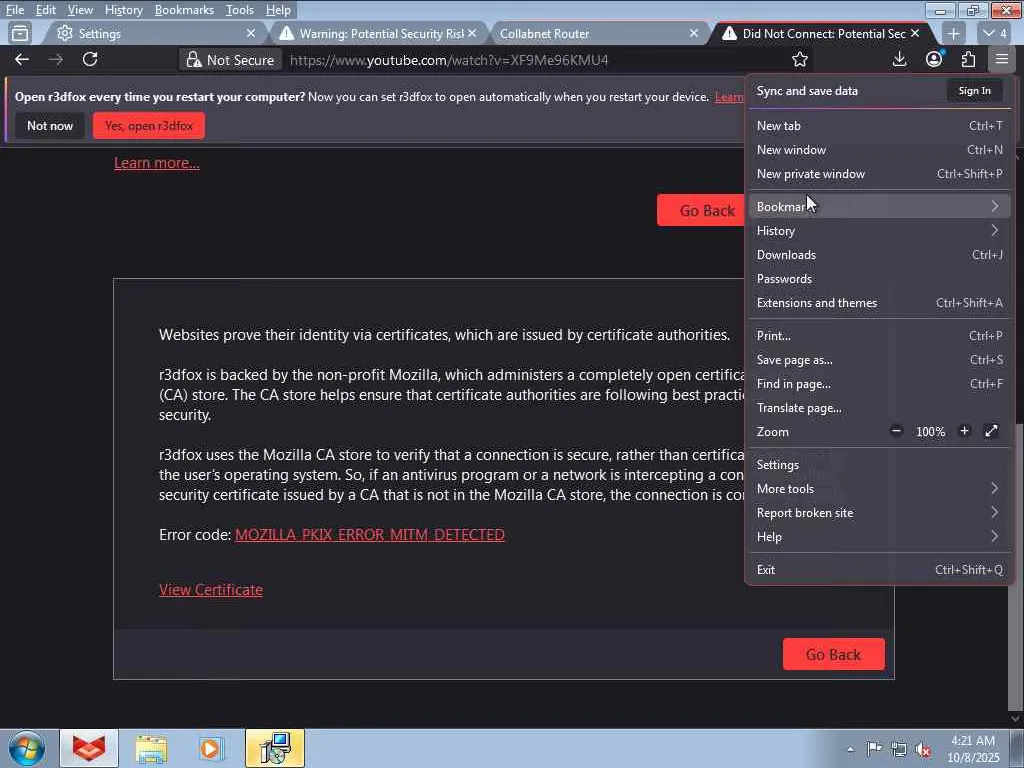Select Downloads from the panel menu
The width and height of the screenshot is (1024, 768).
(879, 255)
